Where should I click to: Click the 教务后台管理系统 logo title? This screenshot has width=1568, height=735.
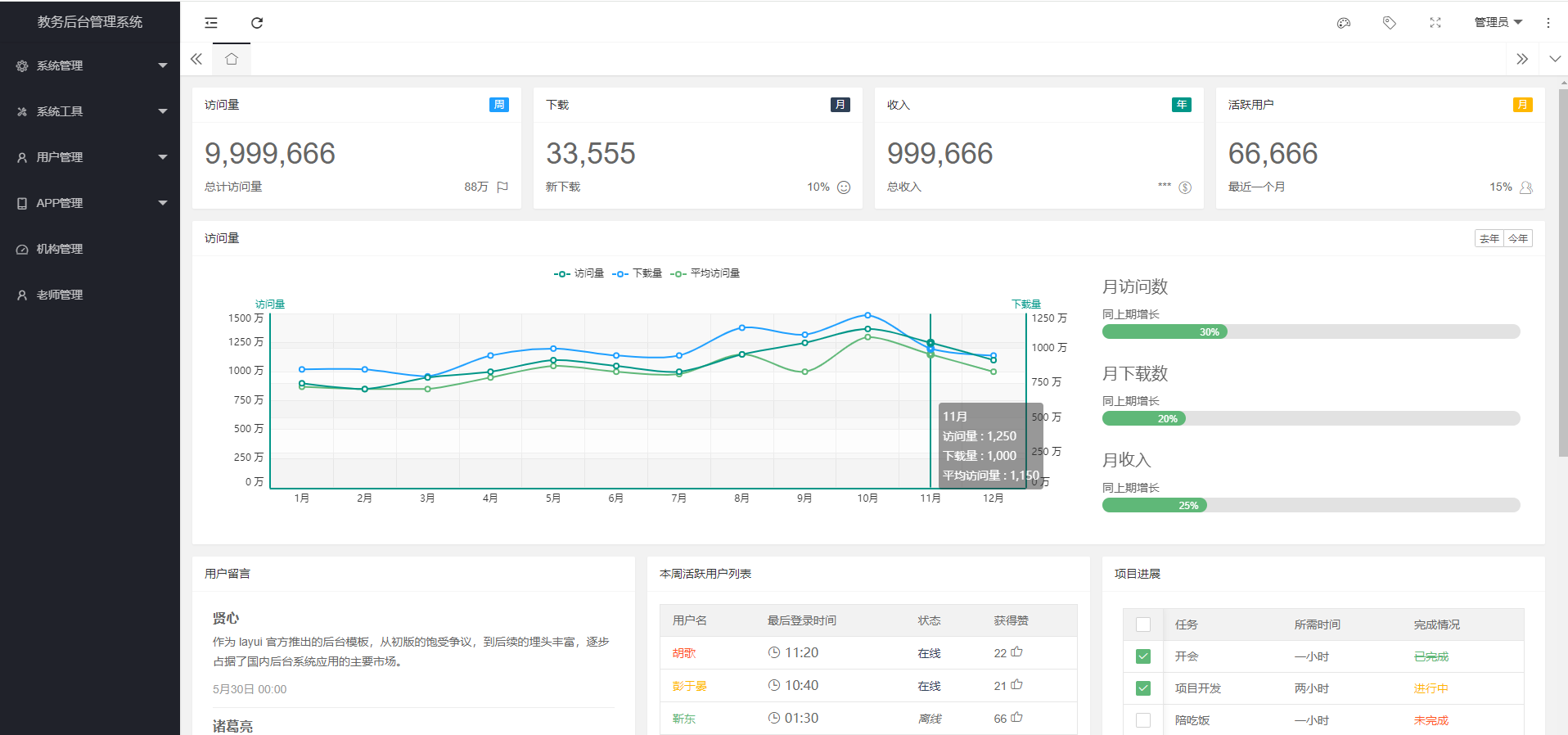(x=90, y=22)
